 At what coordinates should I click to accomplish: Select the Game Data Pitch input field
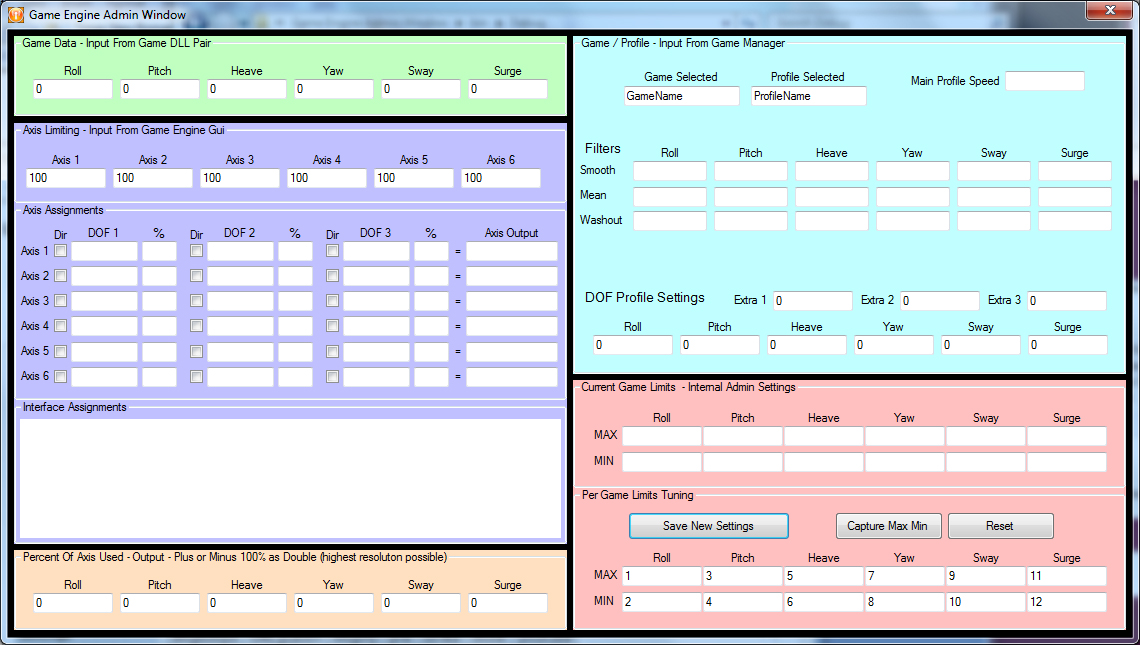tap(160, 89)
